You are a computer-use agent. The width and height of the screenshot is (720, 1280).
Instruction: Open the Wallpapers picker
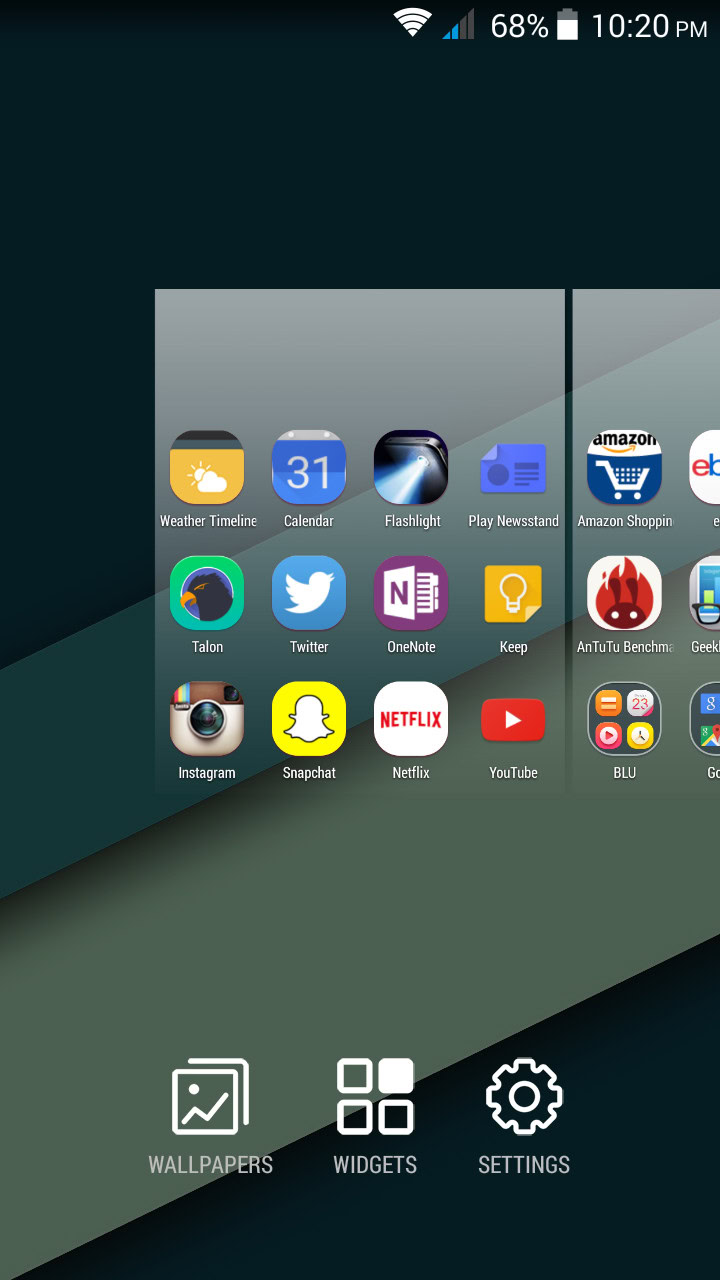click(x=210, y=1116)
